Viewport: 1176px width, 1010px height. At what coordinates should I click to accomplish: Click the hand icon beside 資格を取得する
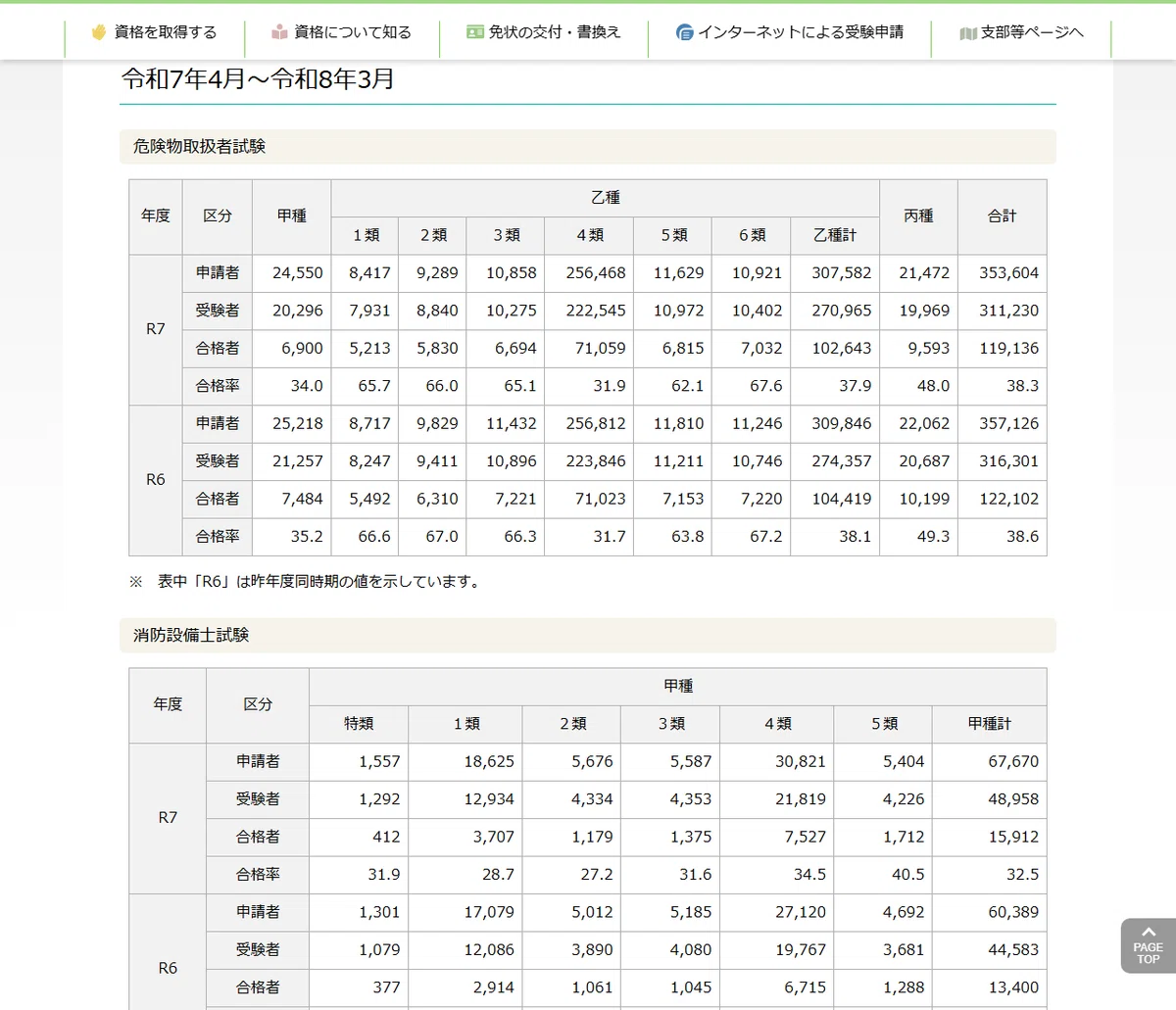[x=98, y=32]
